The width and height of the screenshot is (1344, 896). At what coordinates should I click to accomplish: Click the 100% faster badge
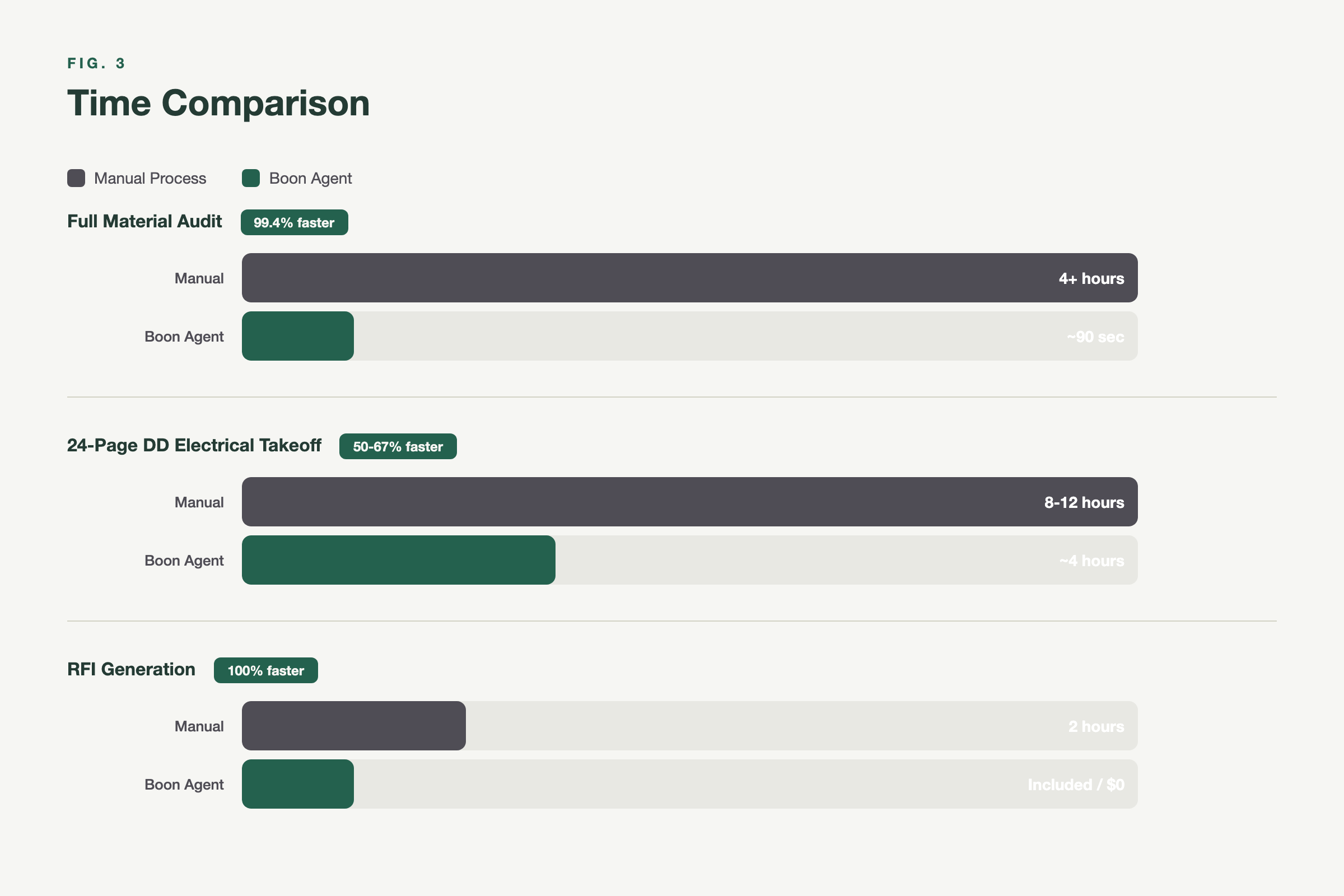(x=265, y=670)
